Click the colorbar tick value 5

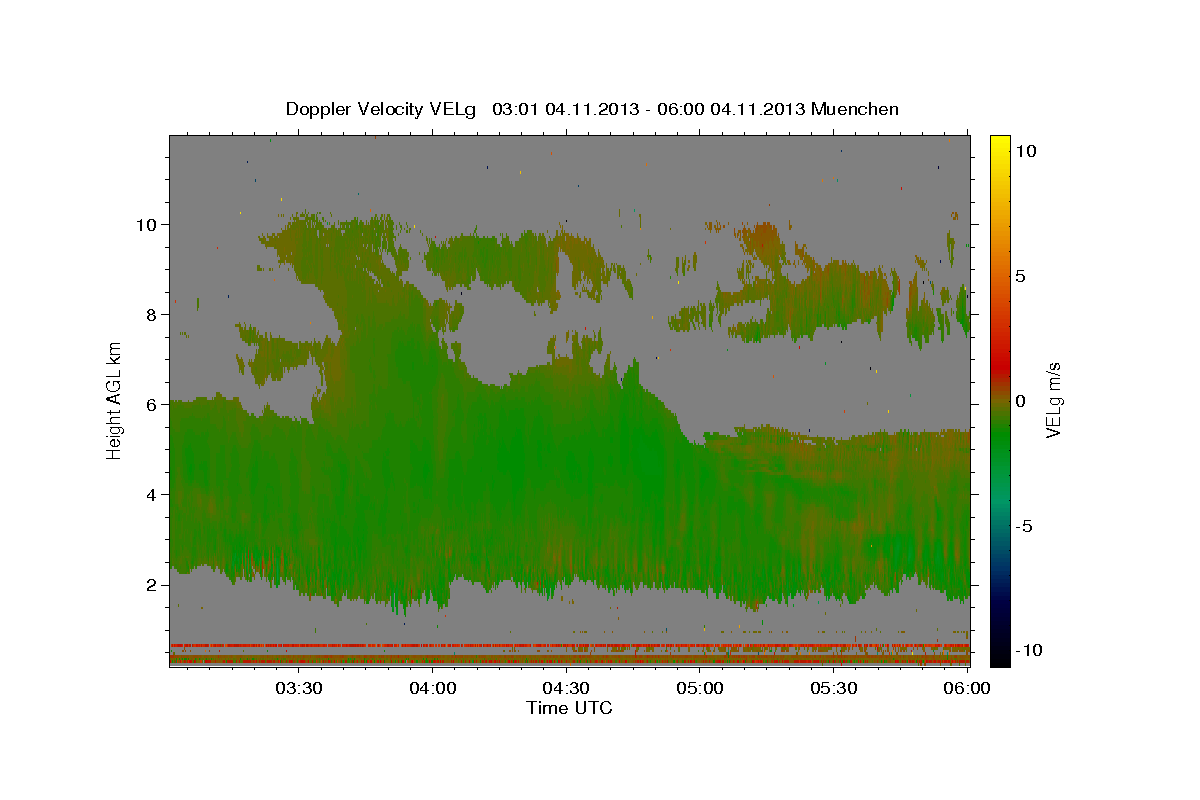point(1021,276)
